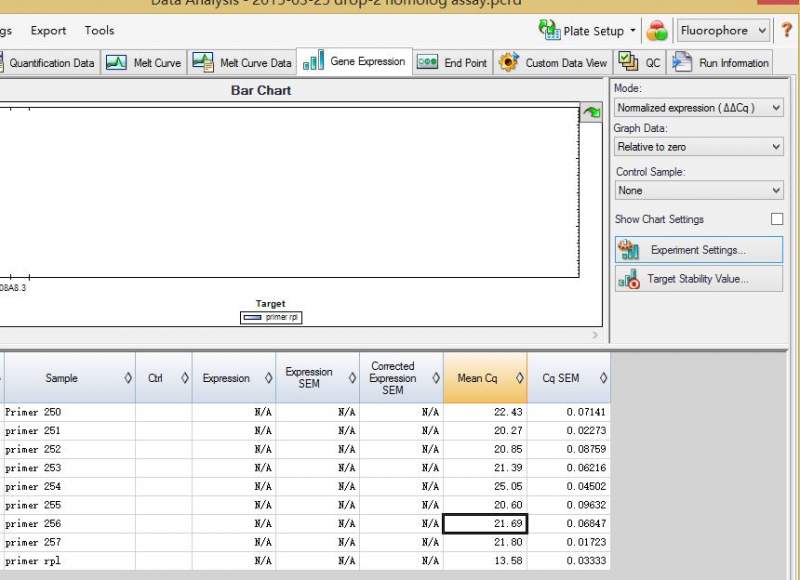
Task: Click the Ctrl column sort arrow
Action: (185, 378)
